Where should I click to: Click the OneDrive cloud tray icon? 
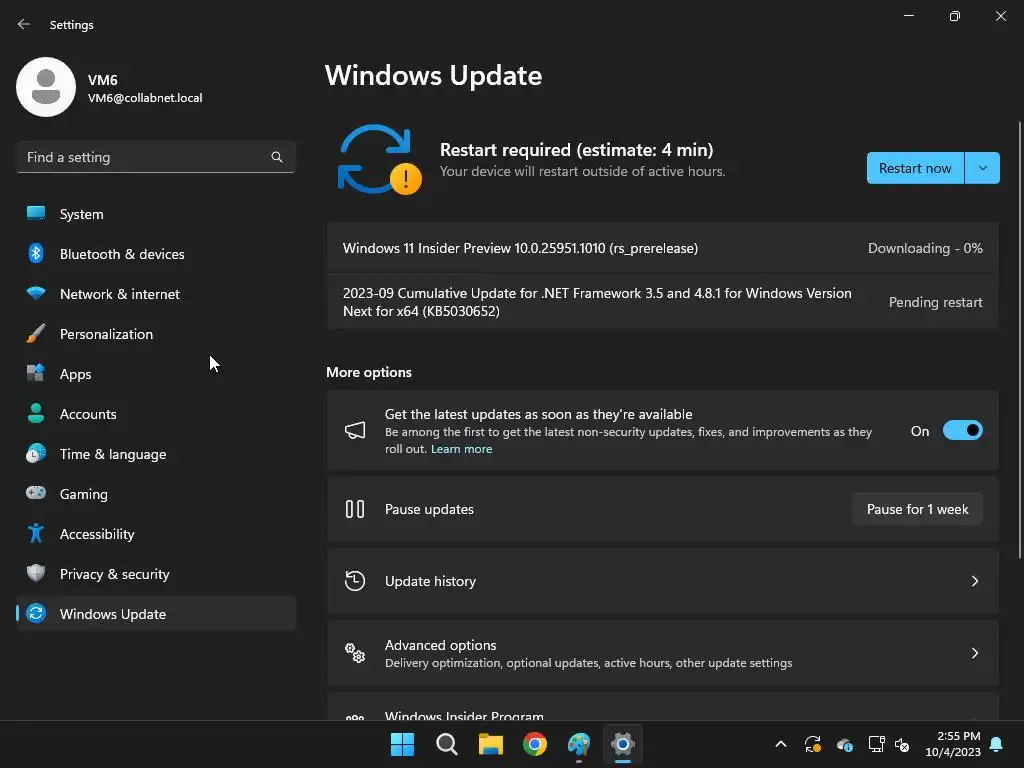coord(844,744)
